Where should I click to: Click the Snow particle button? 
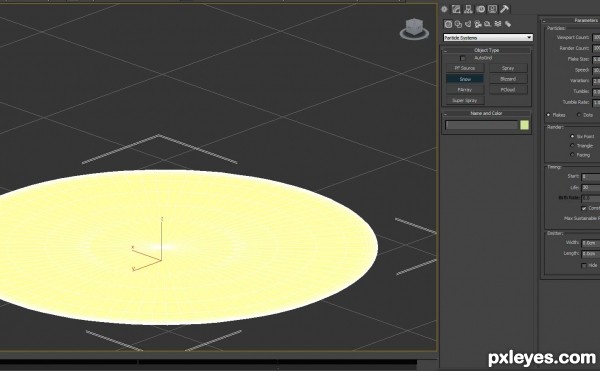click(x=465, y=79)
